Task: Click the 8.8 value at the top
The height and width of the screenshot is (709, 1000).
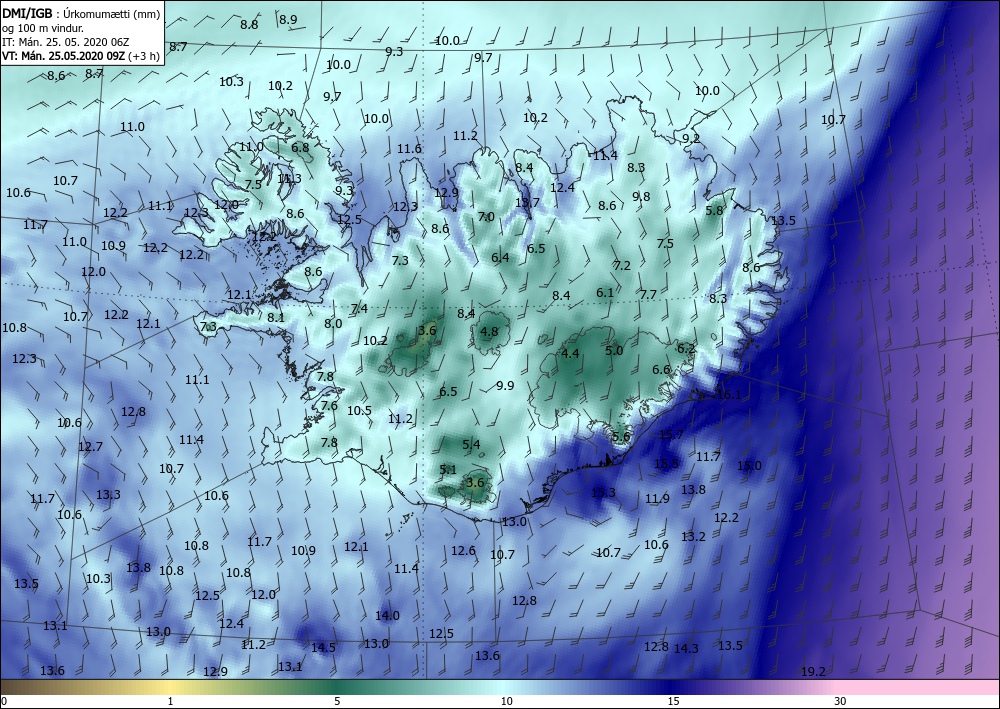Action: 249,25
